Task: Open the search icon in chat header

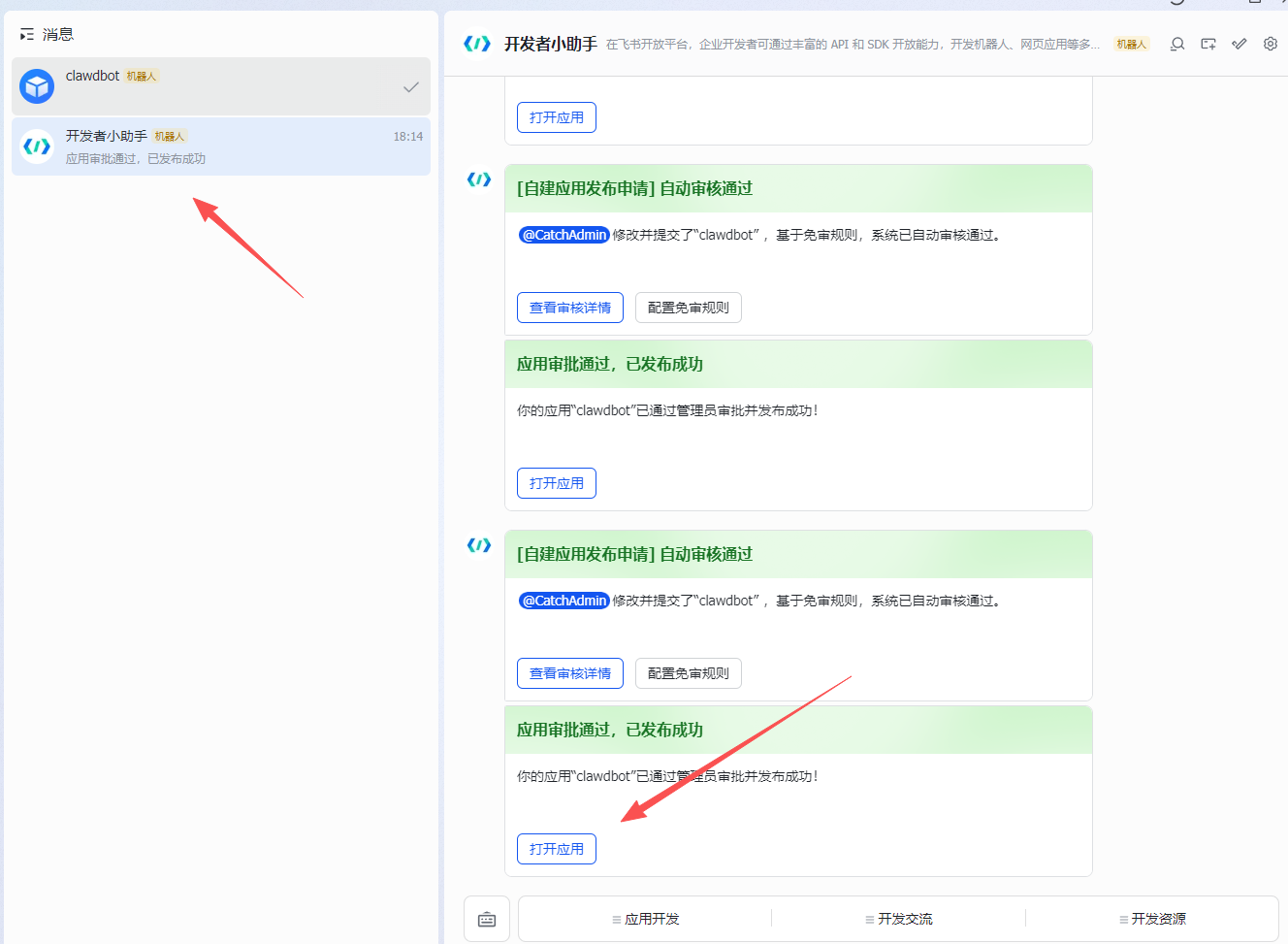Action: [1176, 44]
